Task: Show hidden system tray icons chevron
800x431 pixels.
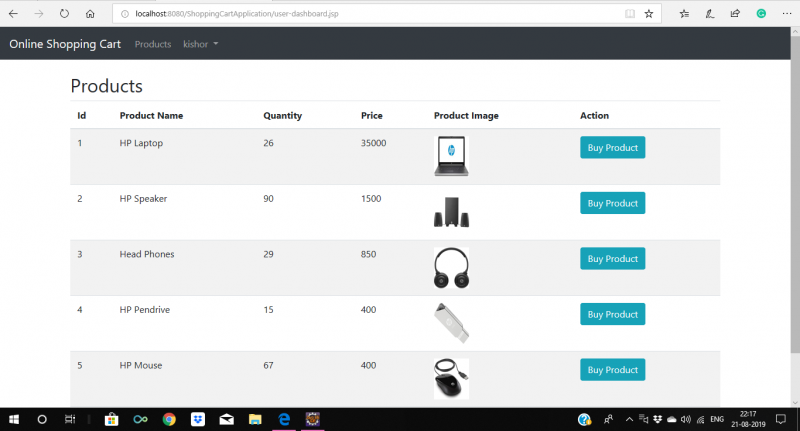Action: click(x=629, y=419)
